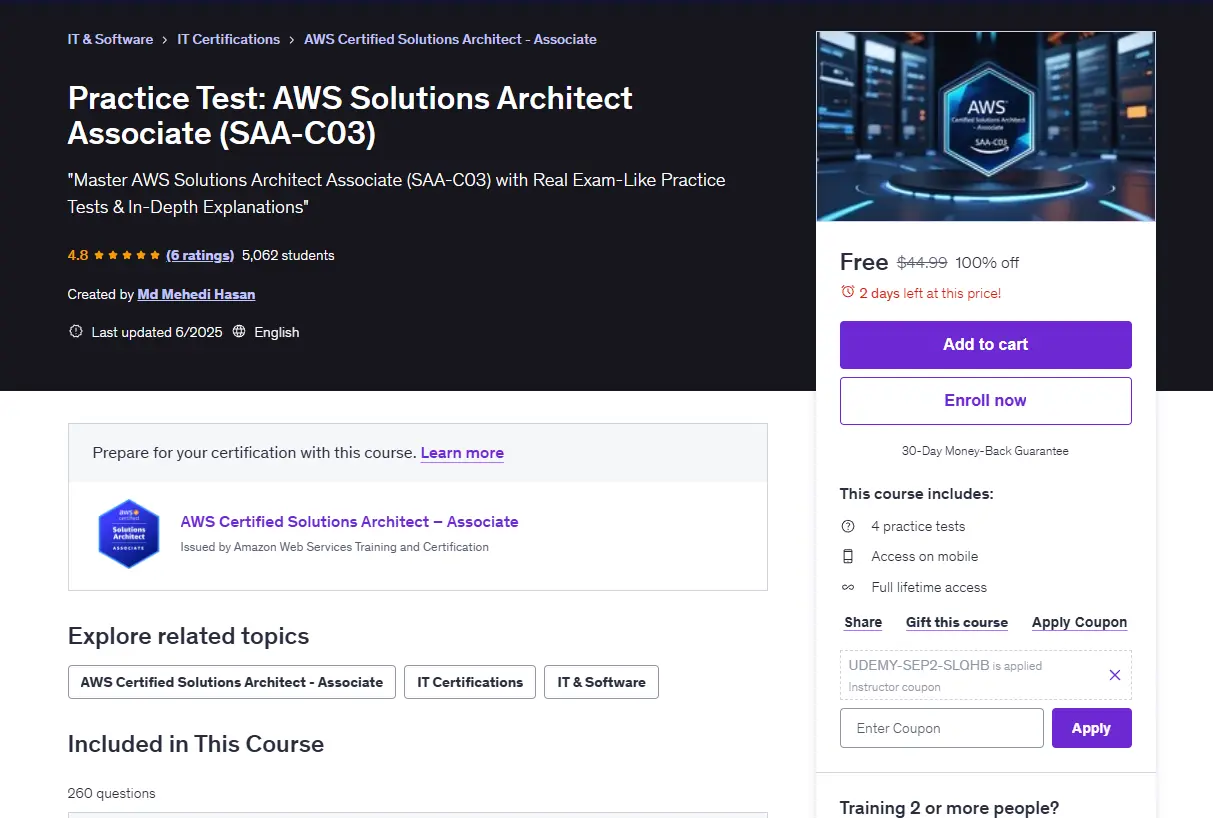Image resolution: width=1213 pixels, height=818 pixels.
Task: Click the 2 days left at this price text
Action: [930, 293]
